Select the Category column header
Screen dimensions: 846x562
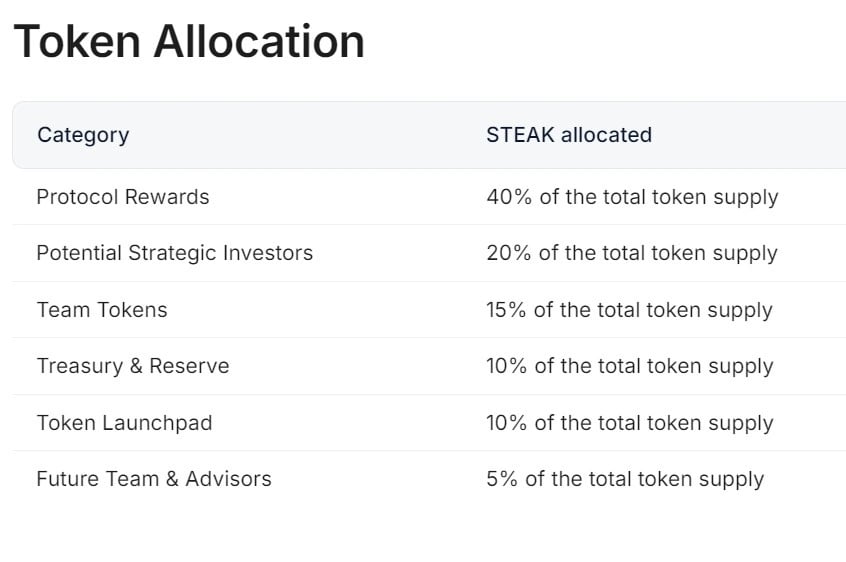83,135
